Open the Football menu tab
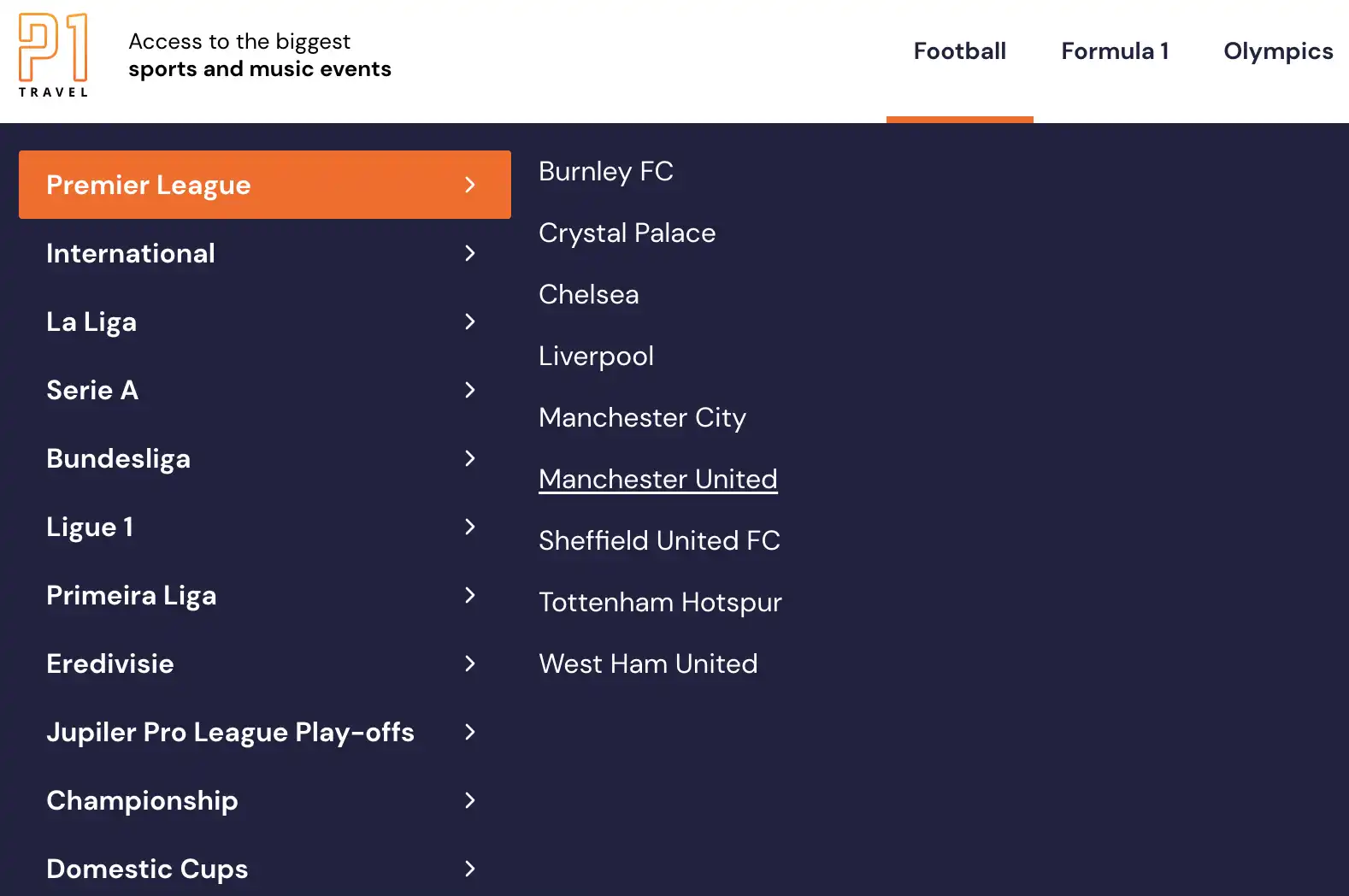This screenshot has width=1349, height=896. [959, 51]
